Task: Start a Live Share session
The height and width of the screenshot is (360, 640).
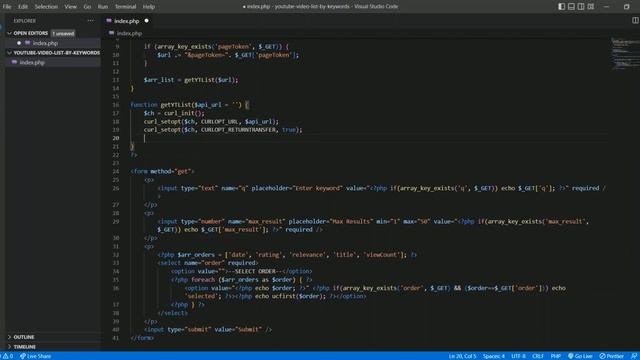Action: coord(36,356)
